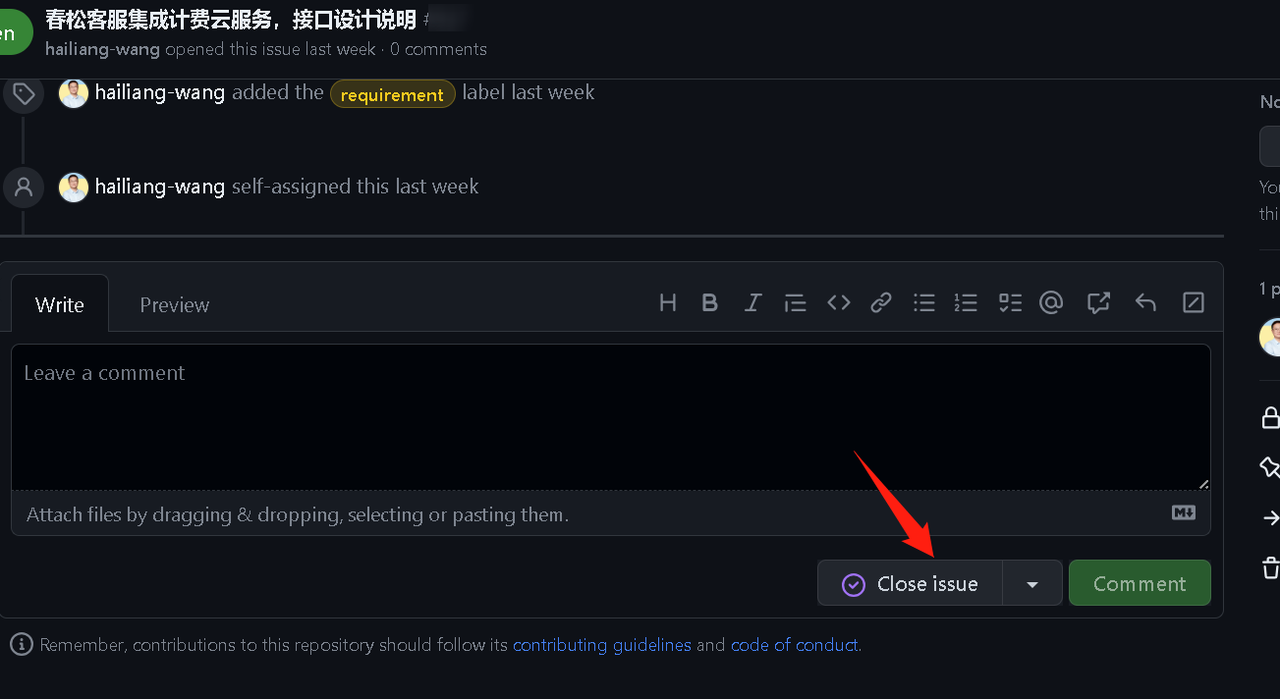Toggle bold formatting in the comment editor
Screen dimensions: 1280x699
(x=710, y=303)
